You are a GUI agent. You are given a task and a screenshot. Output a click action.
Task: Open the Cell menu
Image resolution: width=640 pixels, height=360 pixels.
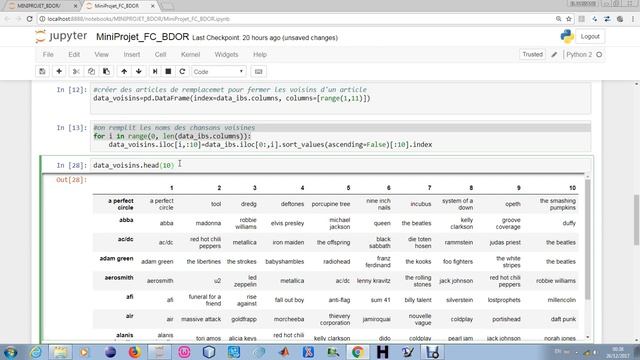click(160, 54)
